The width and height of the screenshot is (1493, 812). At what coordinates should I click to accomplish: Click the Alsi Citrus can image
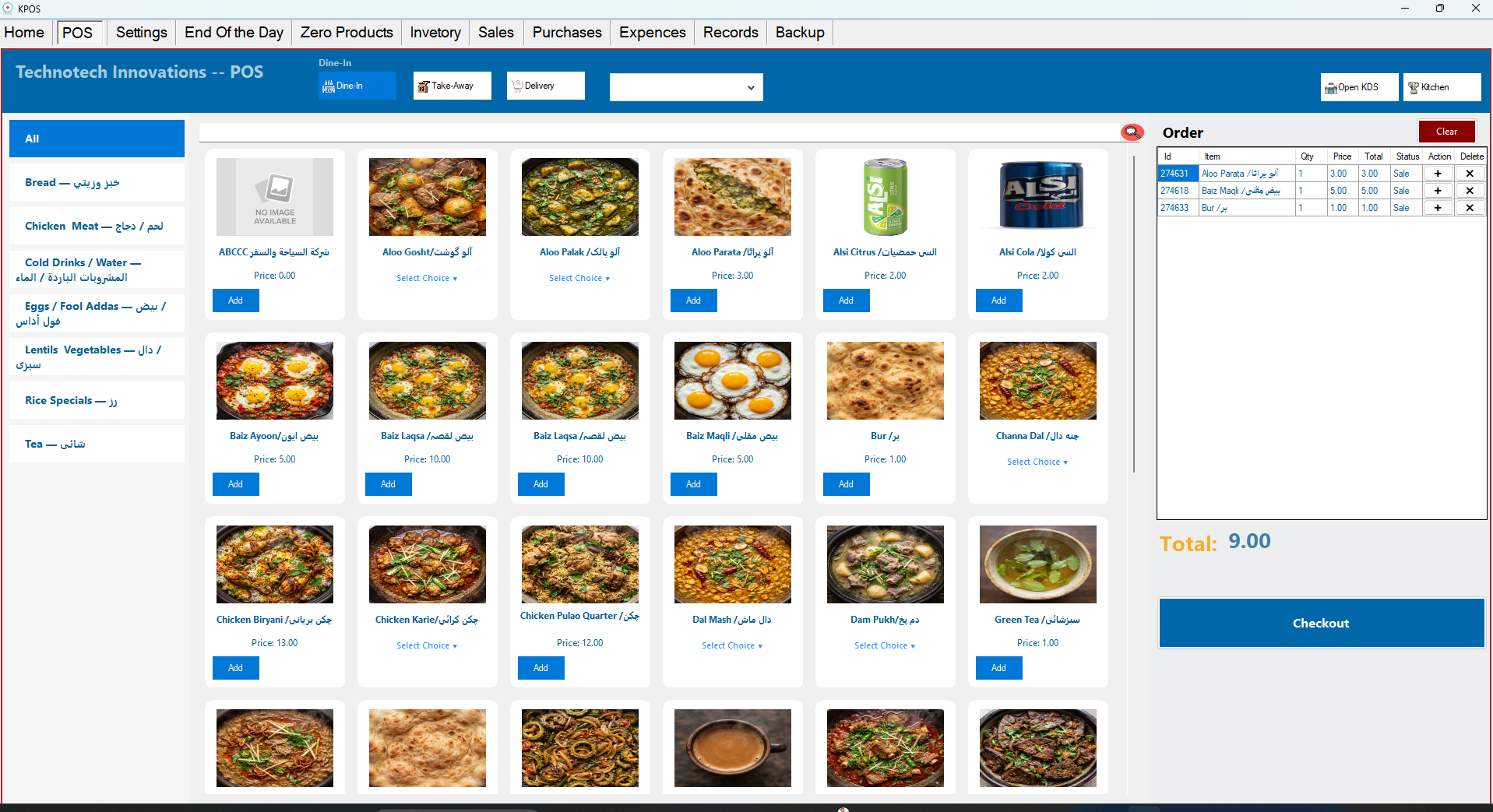pos(886,197)
